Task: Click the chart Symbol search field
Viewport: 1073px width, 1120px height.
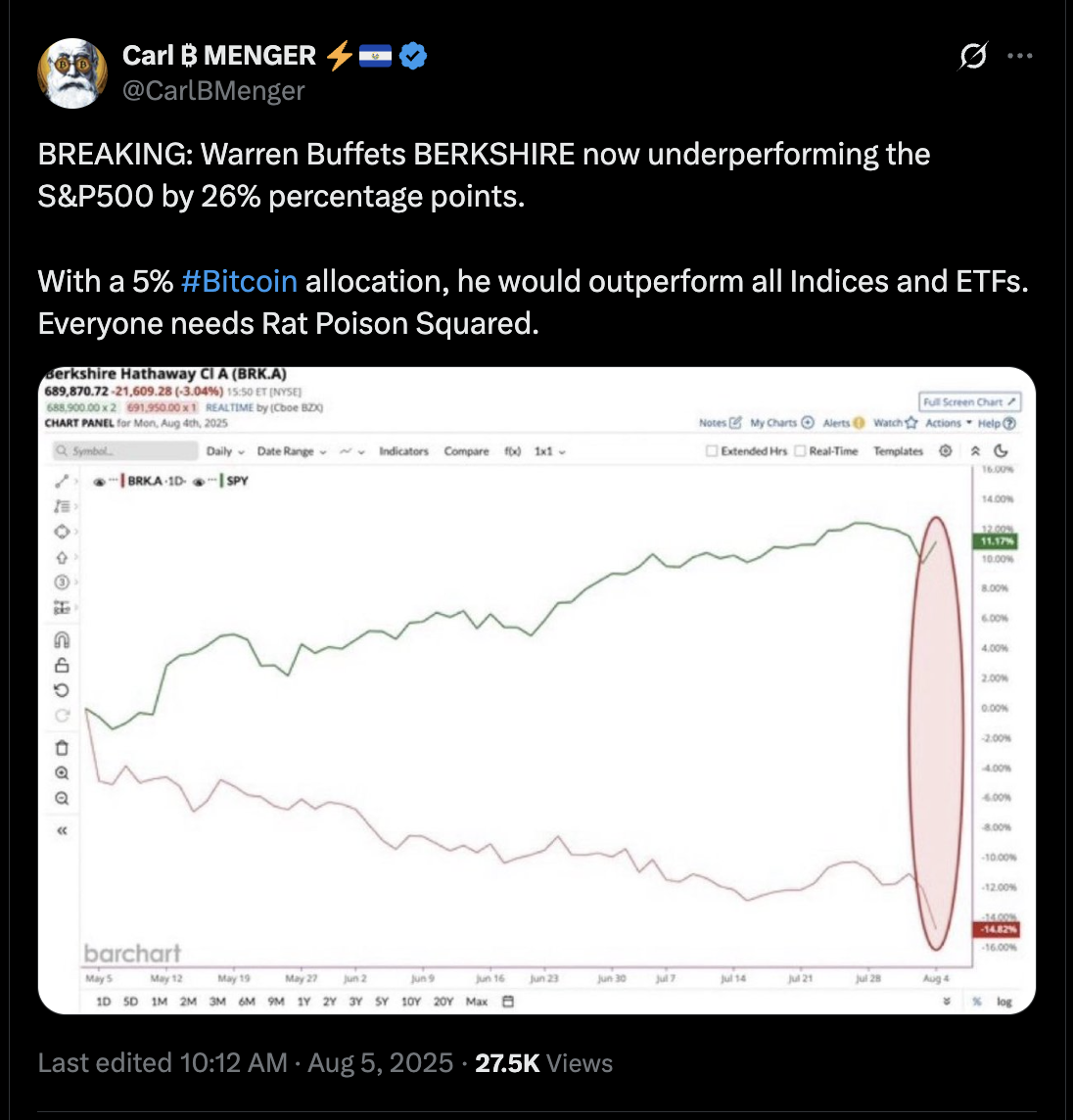Action: point(125,451)
